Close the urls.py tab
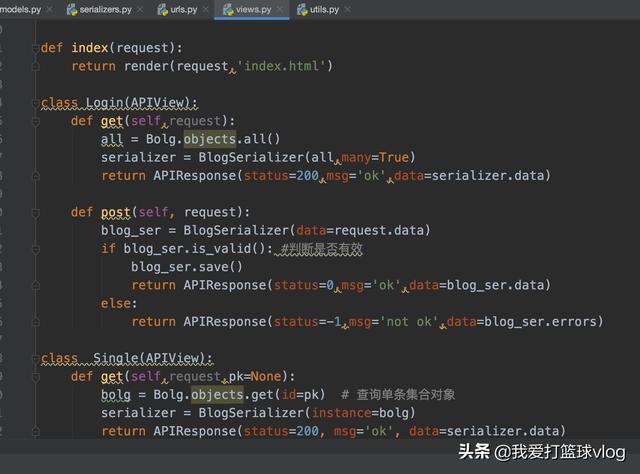Image resolution: width=640 pixels, height=474 pixels. [x=205, y=9]
